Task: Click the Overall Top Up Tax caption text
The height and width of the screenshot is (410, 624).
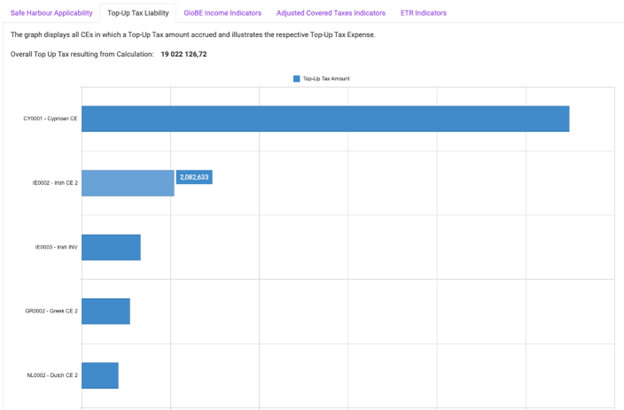Action: (x=81, y=54)
